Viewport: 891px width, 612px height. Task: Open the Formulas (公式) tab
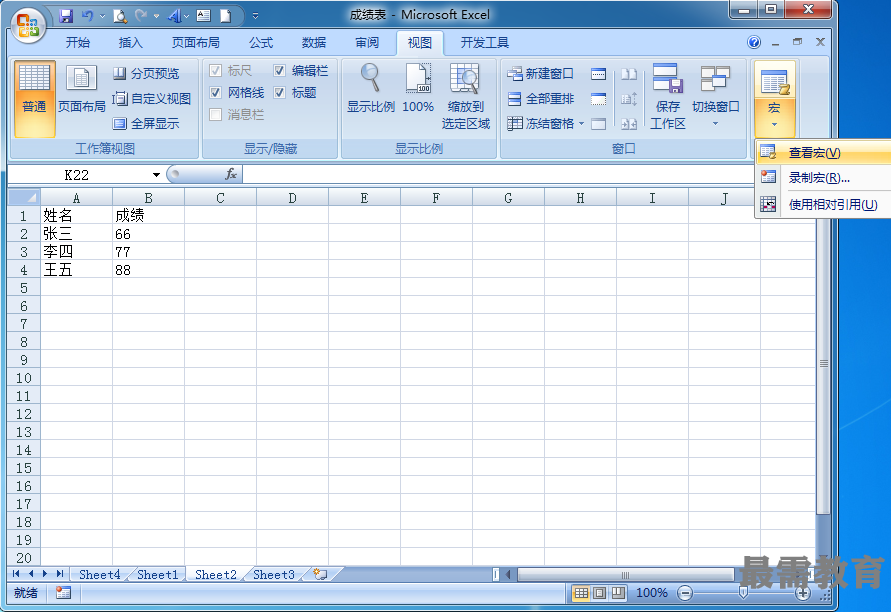261,43
